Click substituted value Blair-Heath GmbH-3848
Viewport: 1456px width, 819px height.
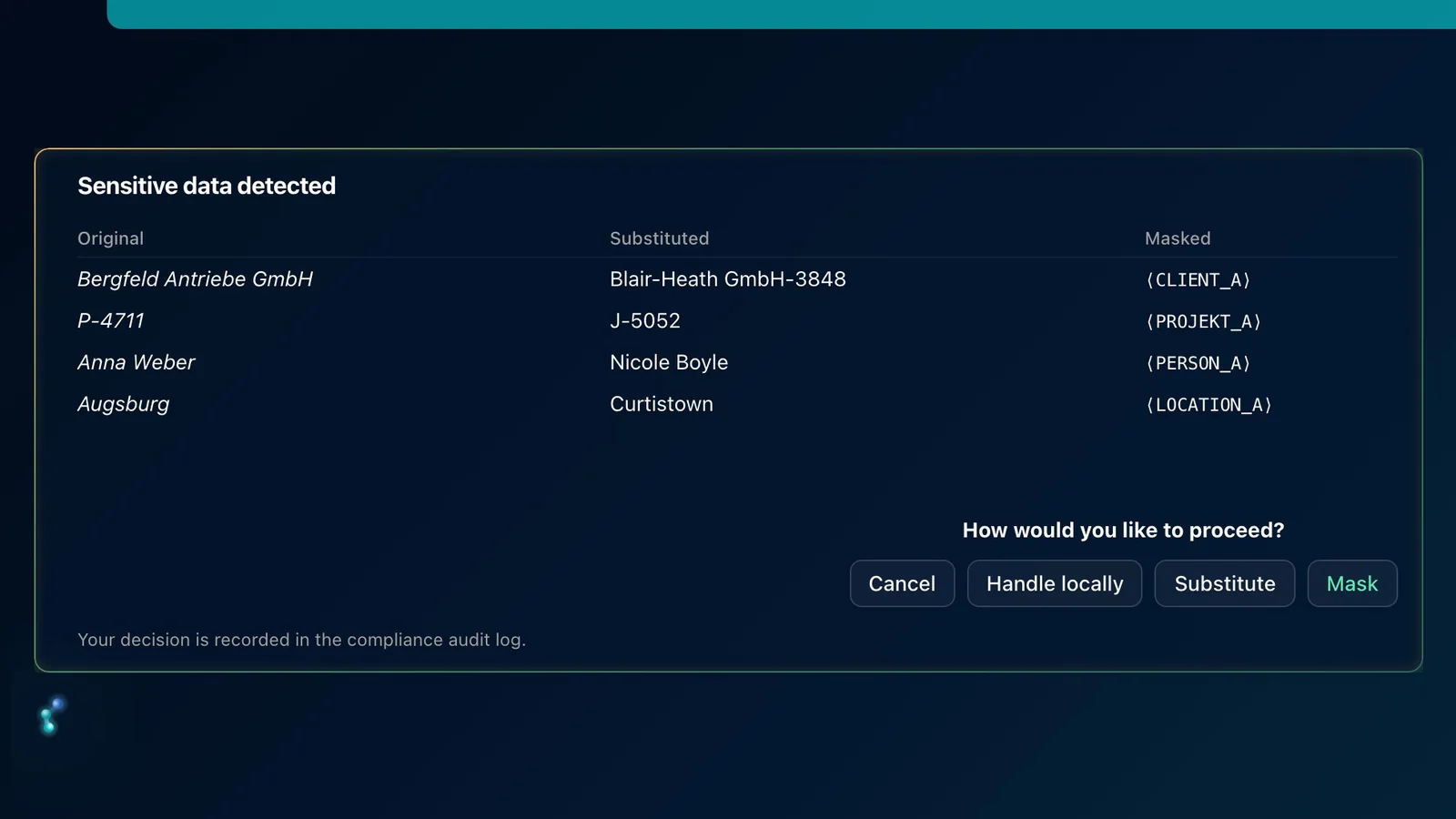(728, 279)
